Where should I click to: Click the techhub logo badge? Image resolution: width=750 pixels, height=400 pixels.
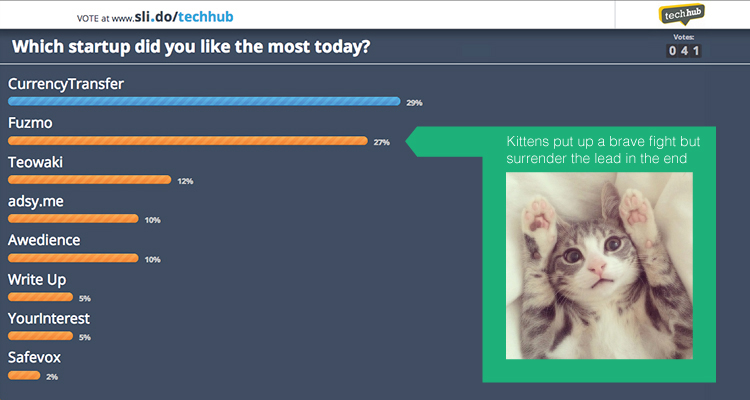point(682,14)
